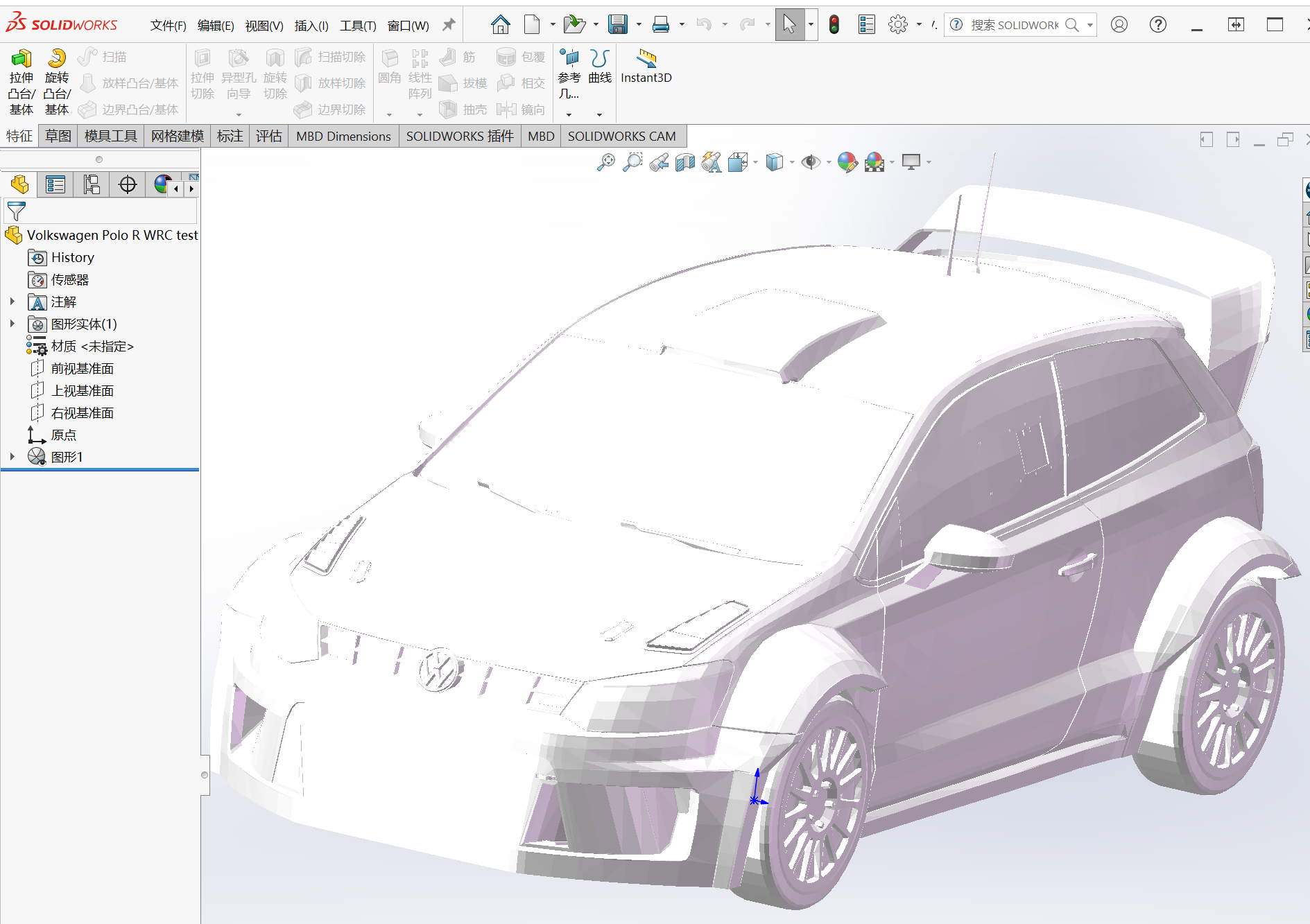
Task: Click the Dynamic Annotation Views icon
Action: tap(712, 162)
